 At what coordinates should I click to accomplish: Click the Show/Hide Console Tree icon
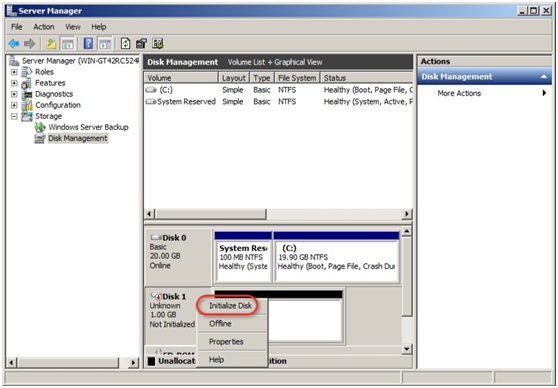[68, 44]
